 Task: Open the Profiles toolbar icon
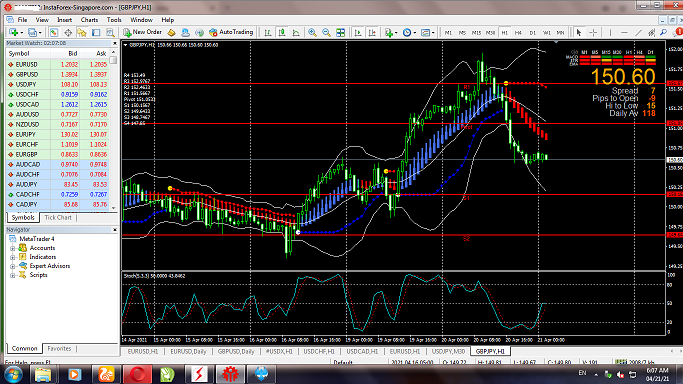pyautogui.click(x=32, y=33)
